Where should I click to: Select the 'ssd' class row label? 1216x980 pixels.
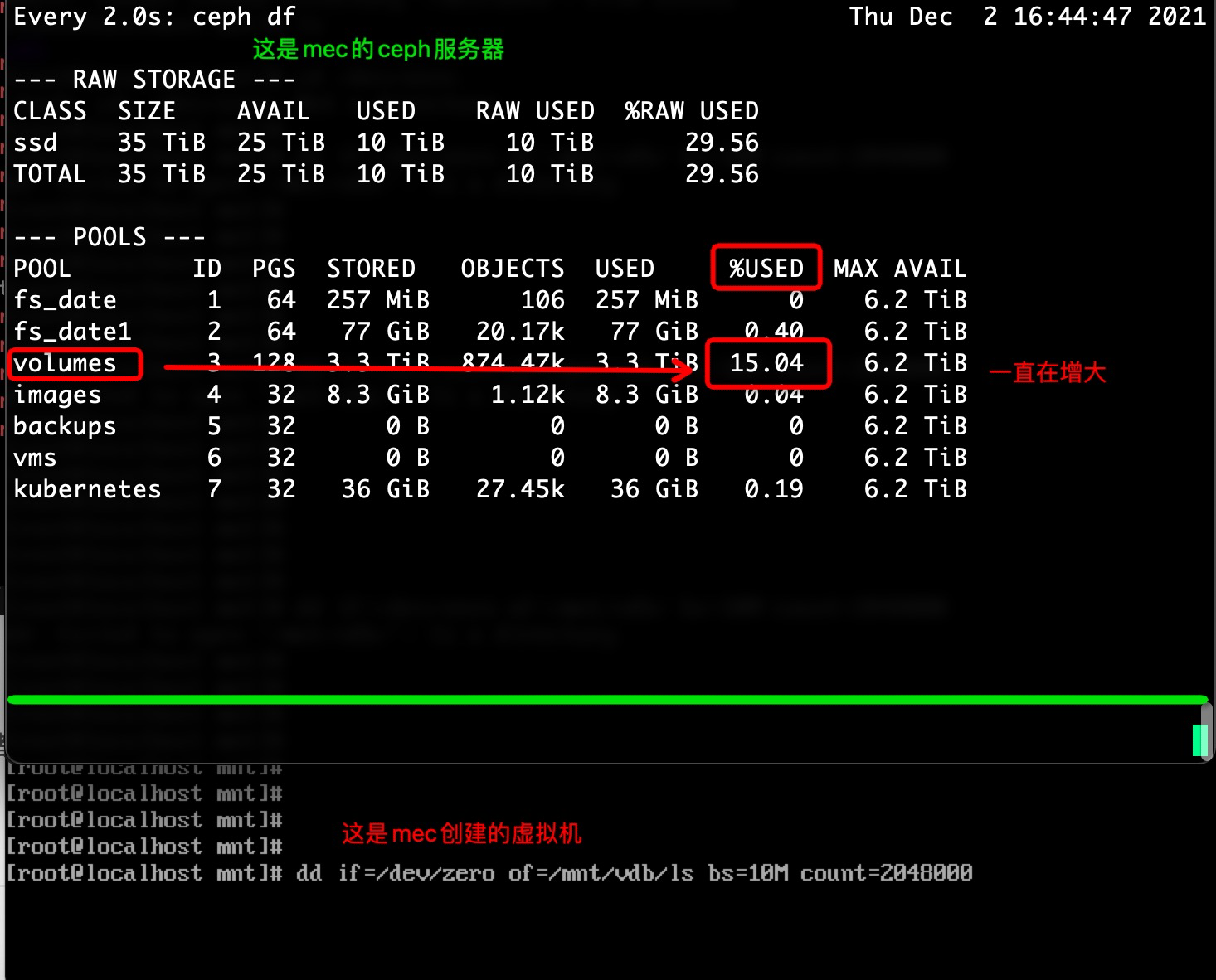click(x=36, y=143)
